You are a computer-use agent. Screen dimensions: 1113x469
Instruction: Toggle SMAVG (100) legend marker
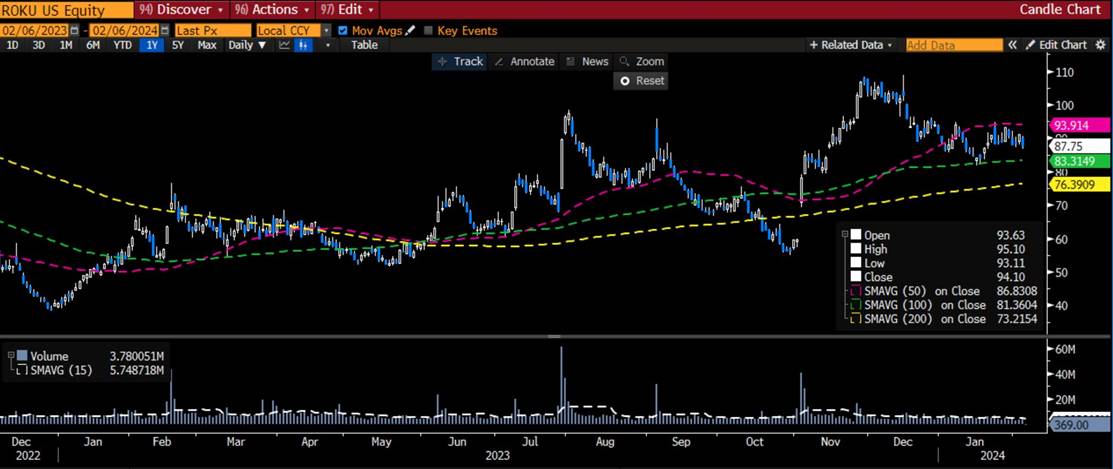[856, 305]
